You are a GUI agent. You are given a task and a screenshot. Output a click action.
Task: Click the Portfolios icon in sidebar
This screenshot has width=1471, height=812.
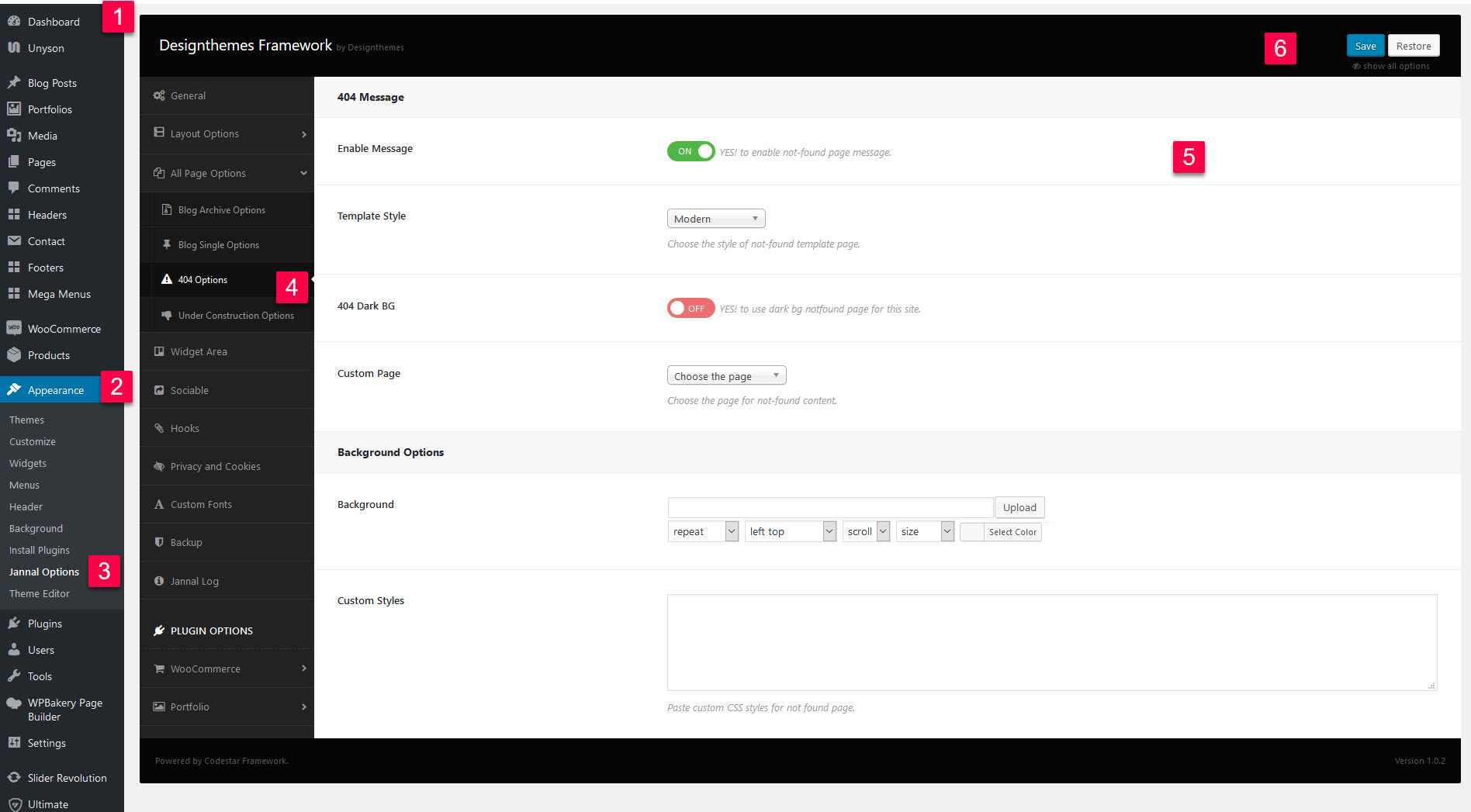14,109
